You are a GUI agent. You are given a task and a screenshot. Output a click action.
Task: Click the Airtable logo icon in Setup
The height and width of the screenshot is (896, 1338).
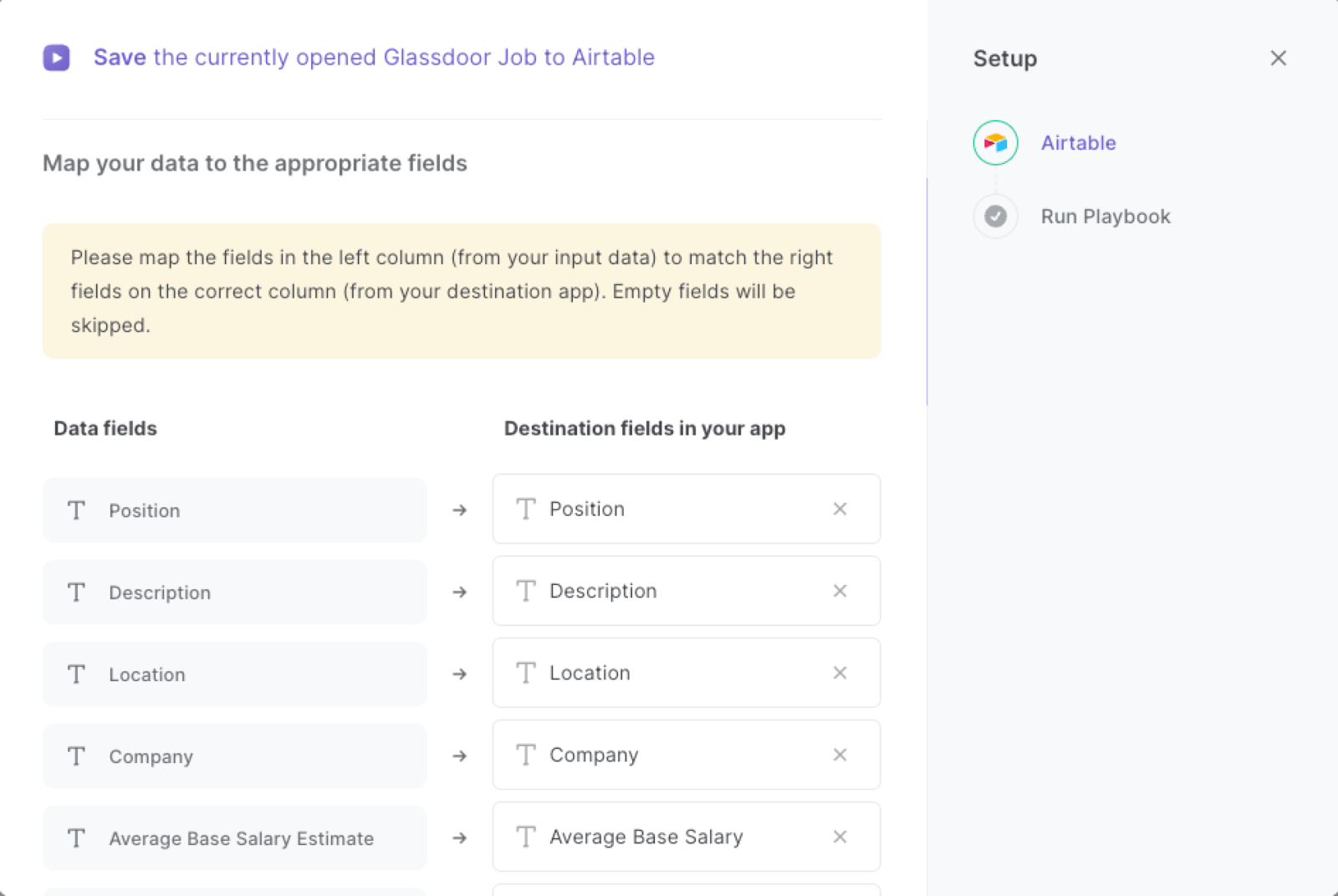[x=995, y=143]
